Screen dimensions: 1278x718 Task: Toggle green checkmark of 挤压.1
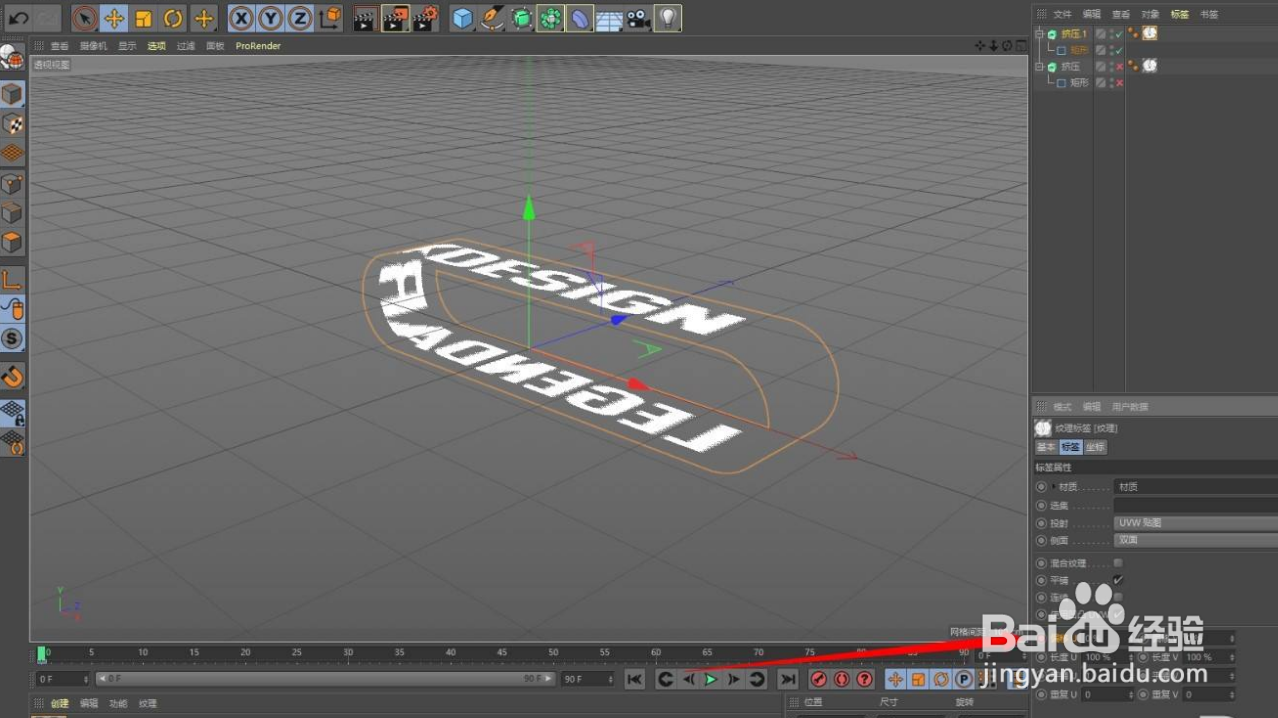[x=1119, y=34]
